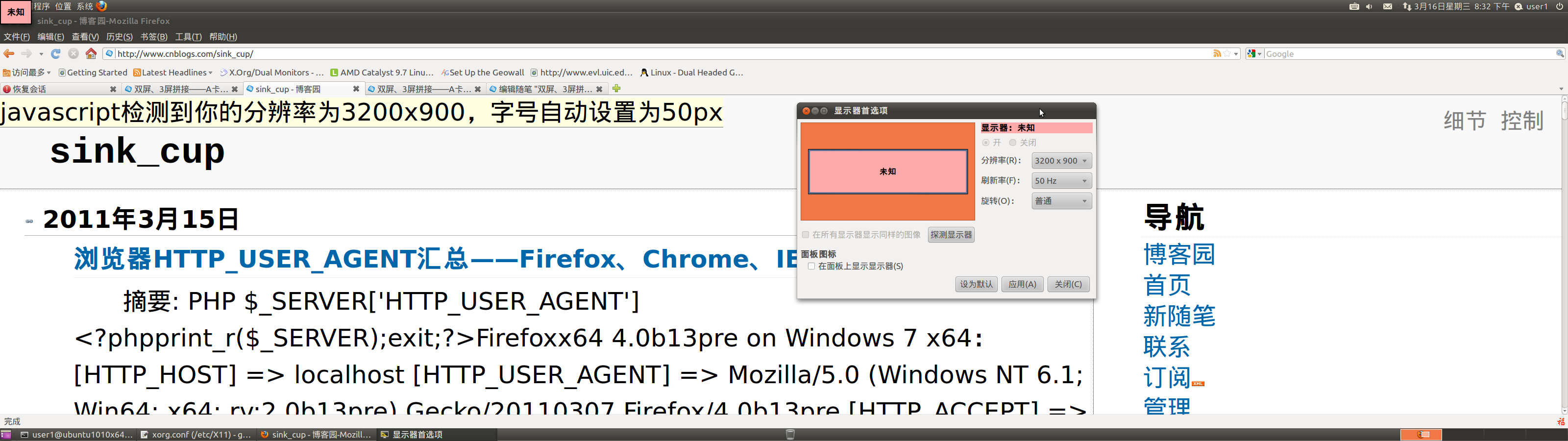Screen dimensions: 1568x441
Task: Open the URL bar history dropdown arrow
Action: 1236,53
